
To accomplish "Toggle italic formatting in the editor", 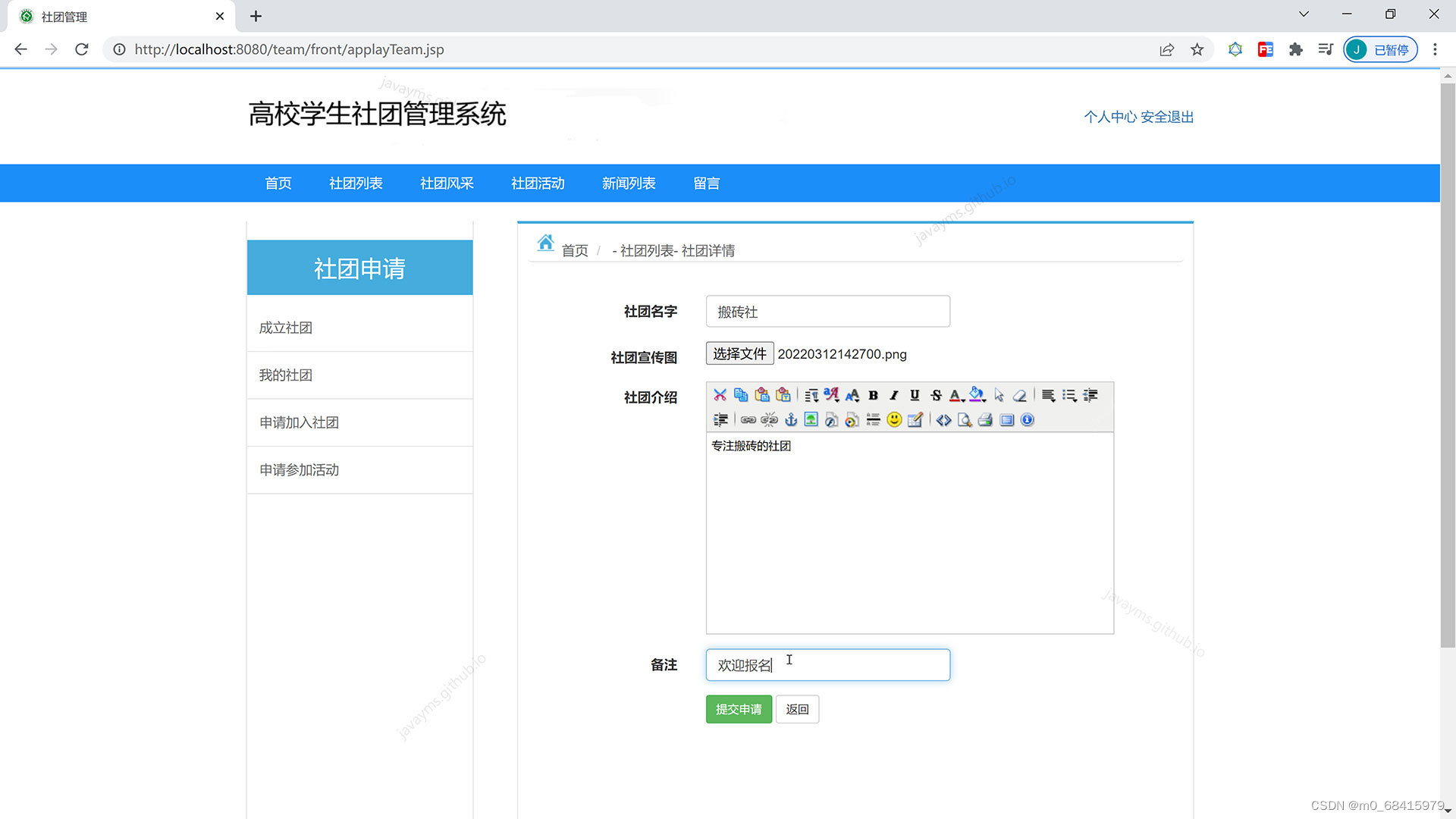I will (x=894, y=395).
